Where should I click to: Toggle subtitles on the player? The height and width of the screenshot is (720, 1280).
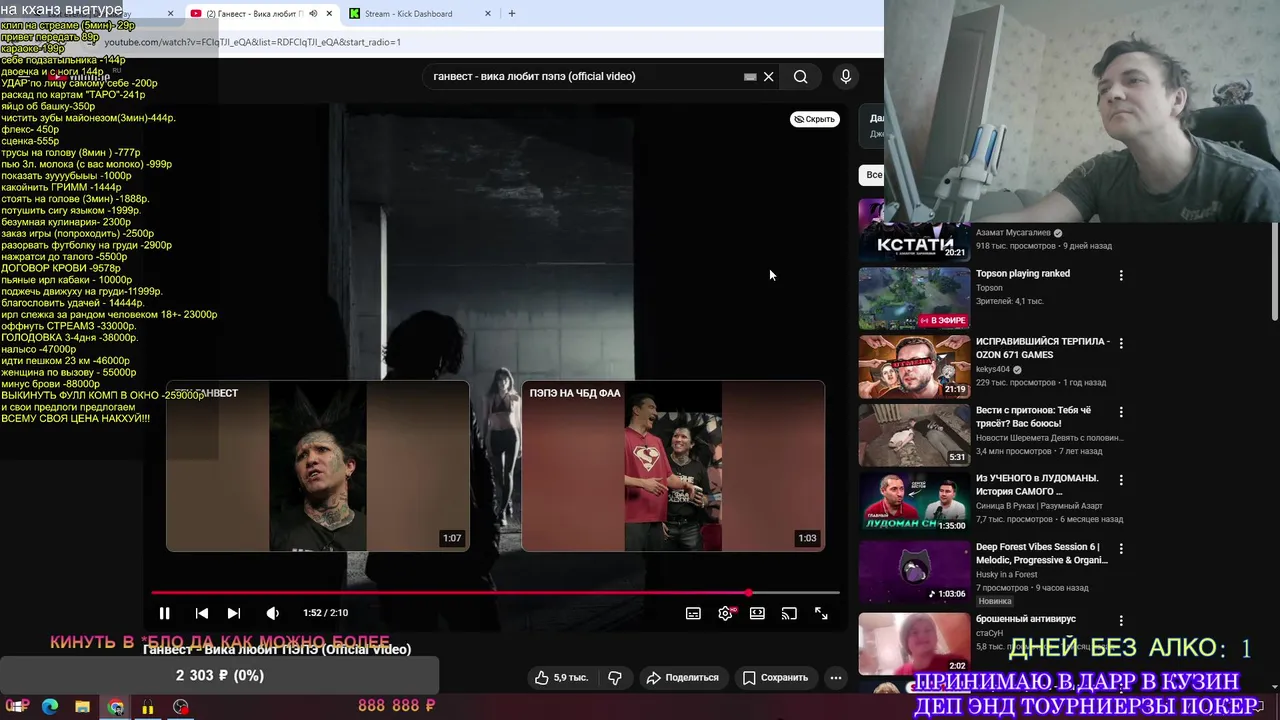[693, 613]
